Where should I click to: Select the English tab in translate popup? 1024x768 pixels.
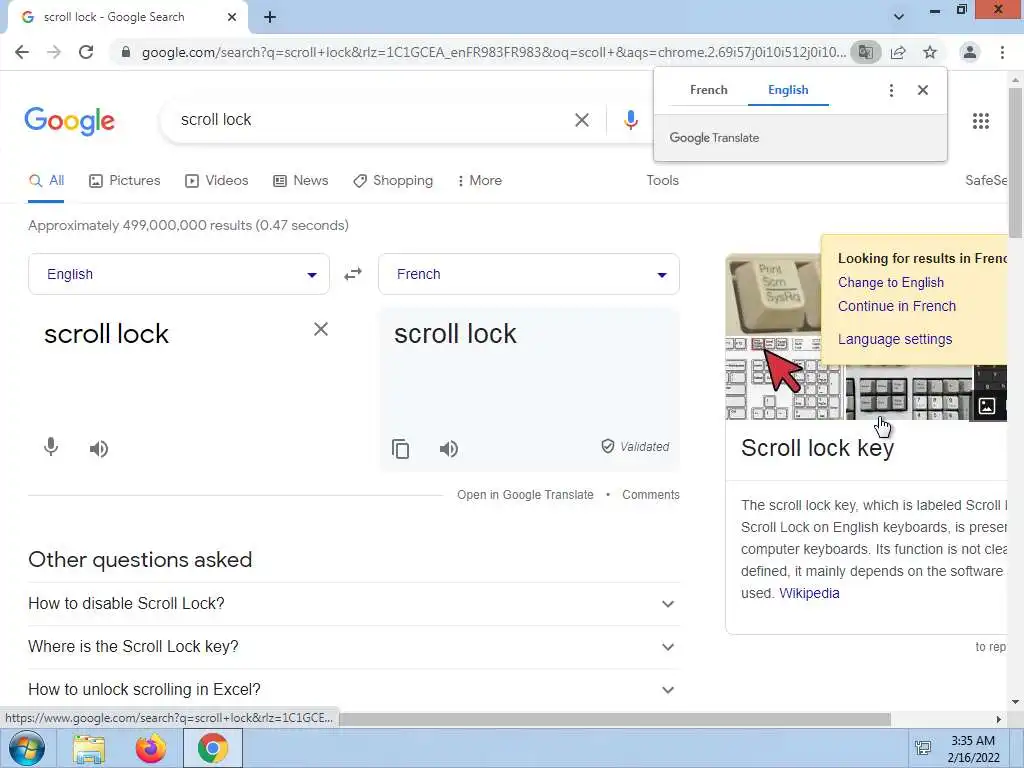point(788,90)
